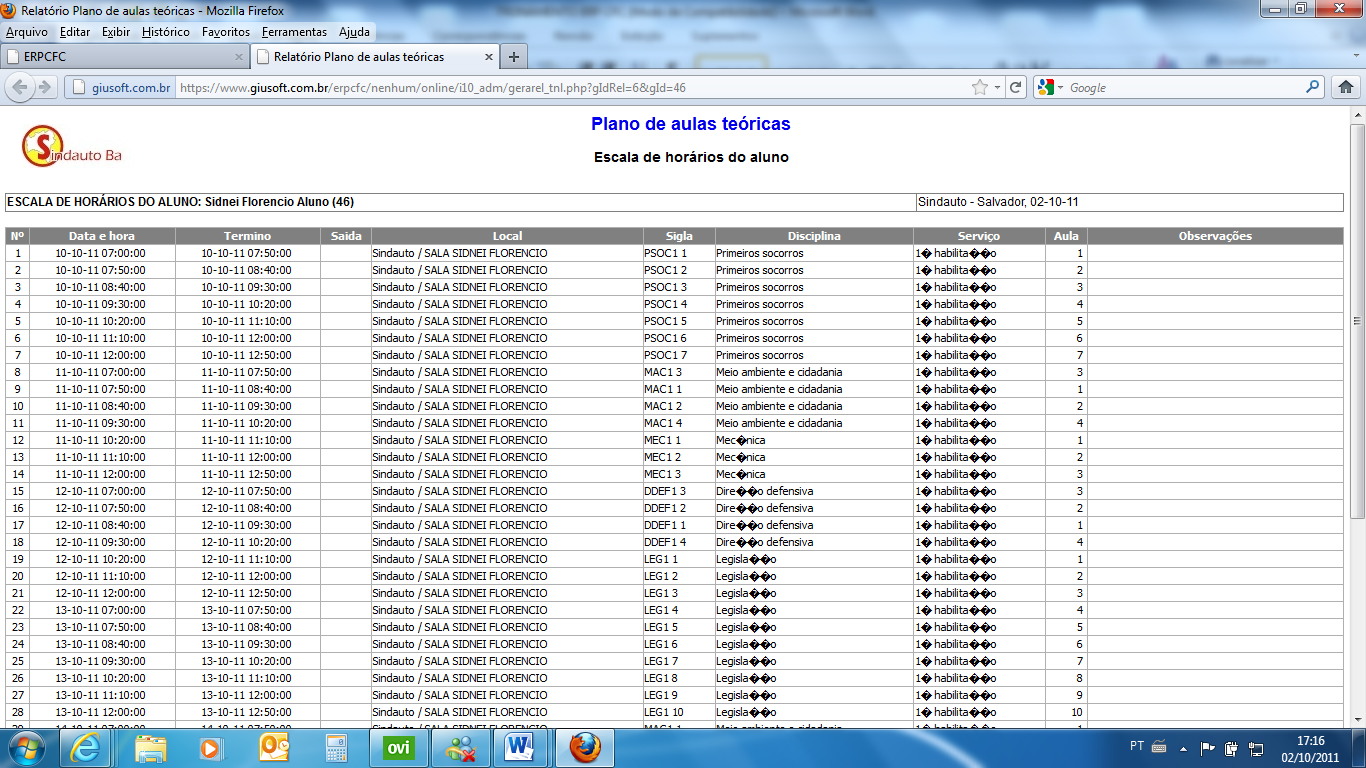The width and height of the screenshot is (1366, 768).
Task: Open the Arquivo menu
Action: [27, 32]
